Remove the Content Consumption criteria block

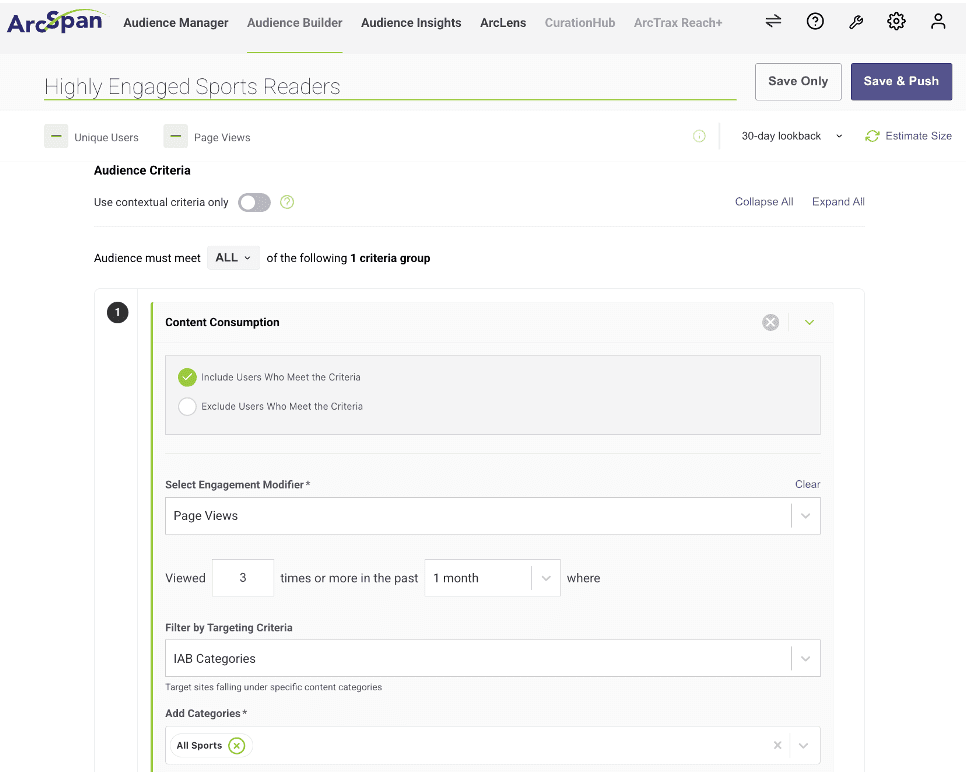click(x=770, y=322)
